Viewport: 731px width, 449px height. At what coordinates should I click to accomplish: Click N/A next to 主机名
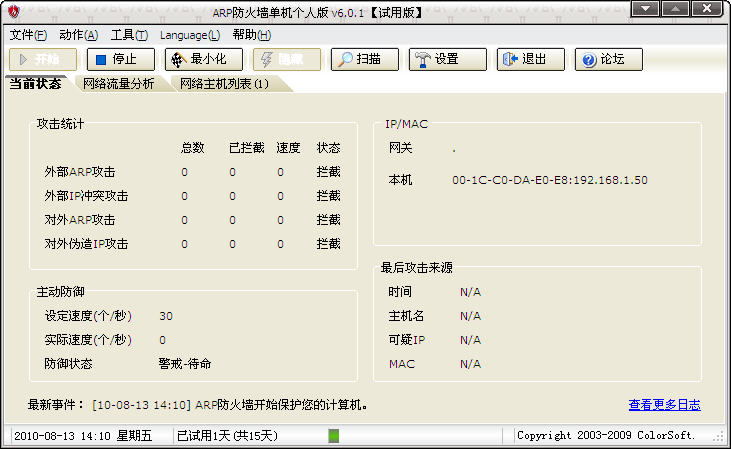click(470, 316)
